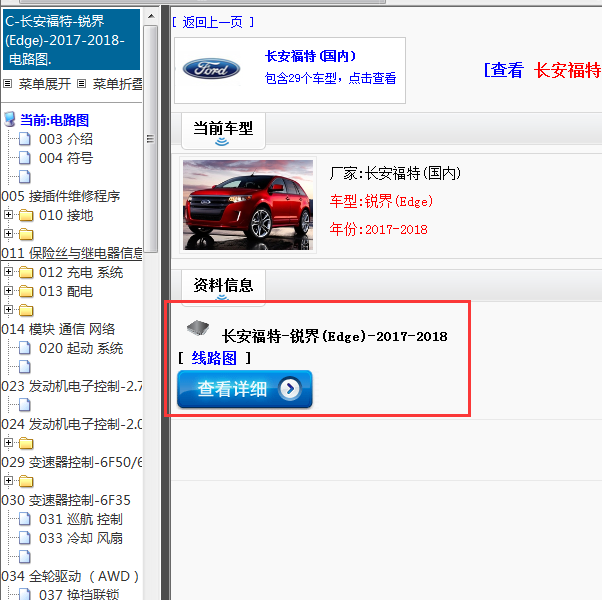Expand the 013 配电 folder node
Screen dimensions: 602x600
pyautogui.click(x=8, y=291)
